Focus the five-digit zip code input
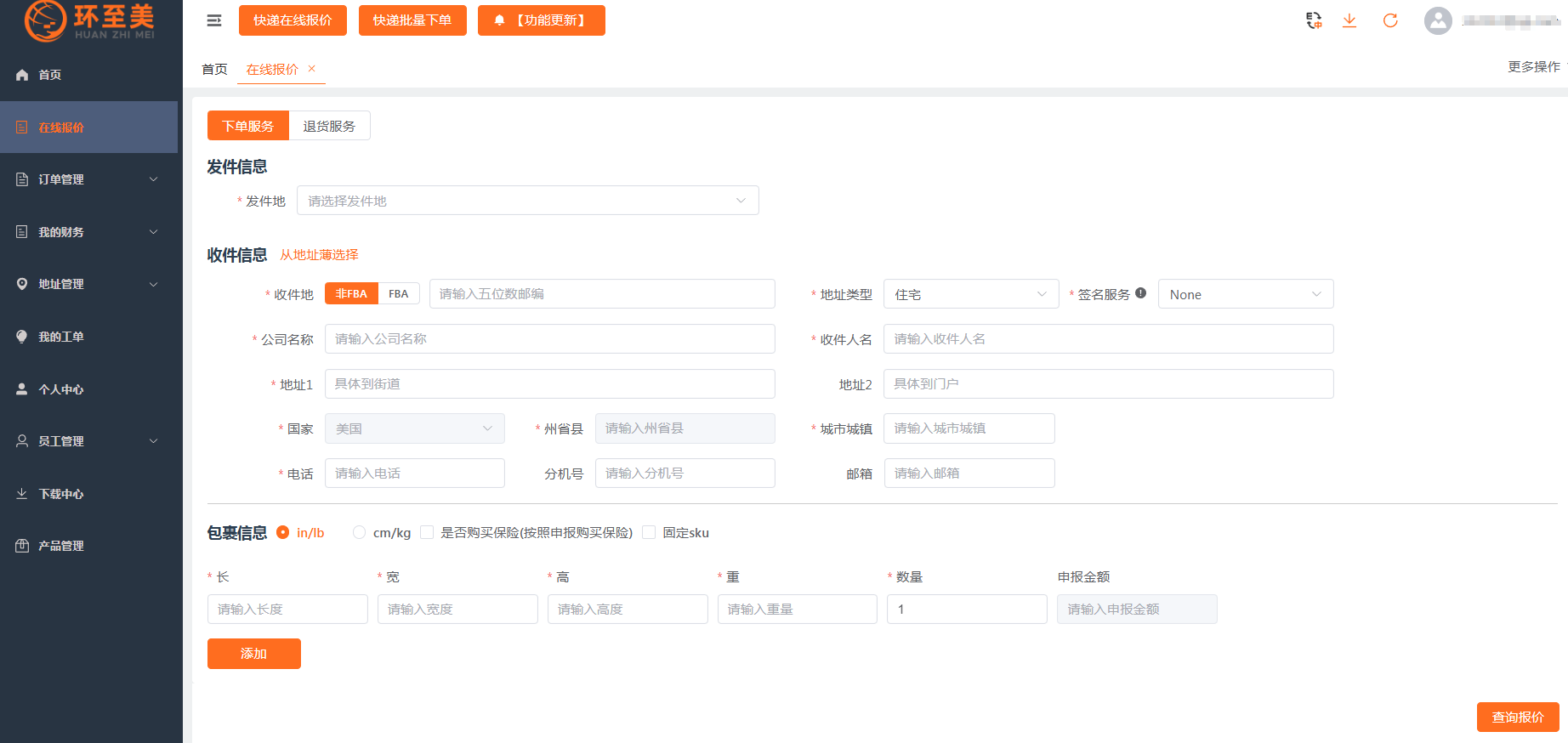1568x743 pixels. 602,293
